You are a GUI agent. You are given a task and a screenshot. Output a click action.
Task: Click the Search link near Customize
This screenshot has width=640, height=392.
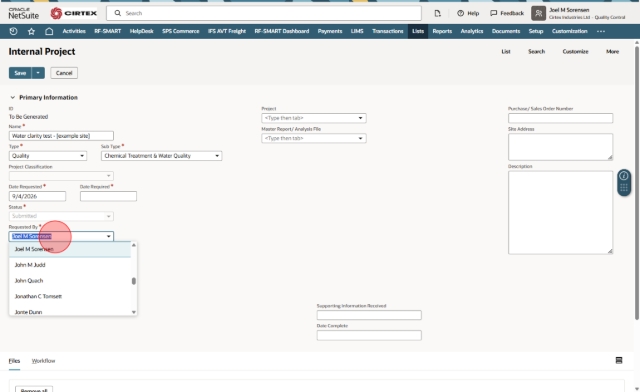pos(536,51)
